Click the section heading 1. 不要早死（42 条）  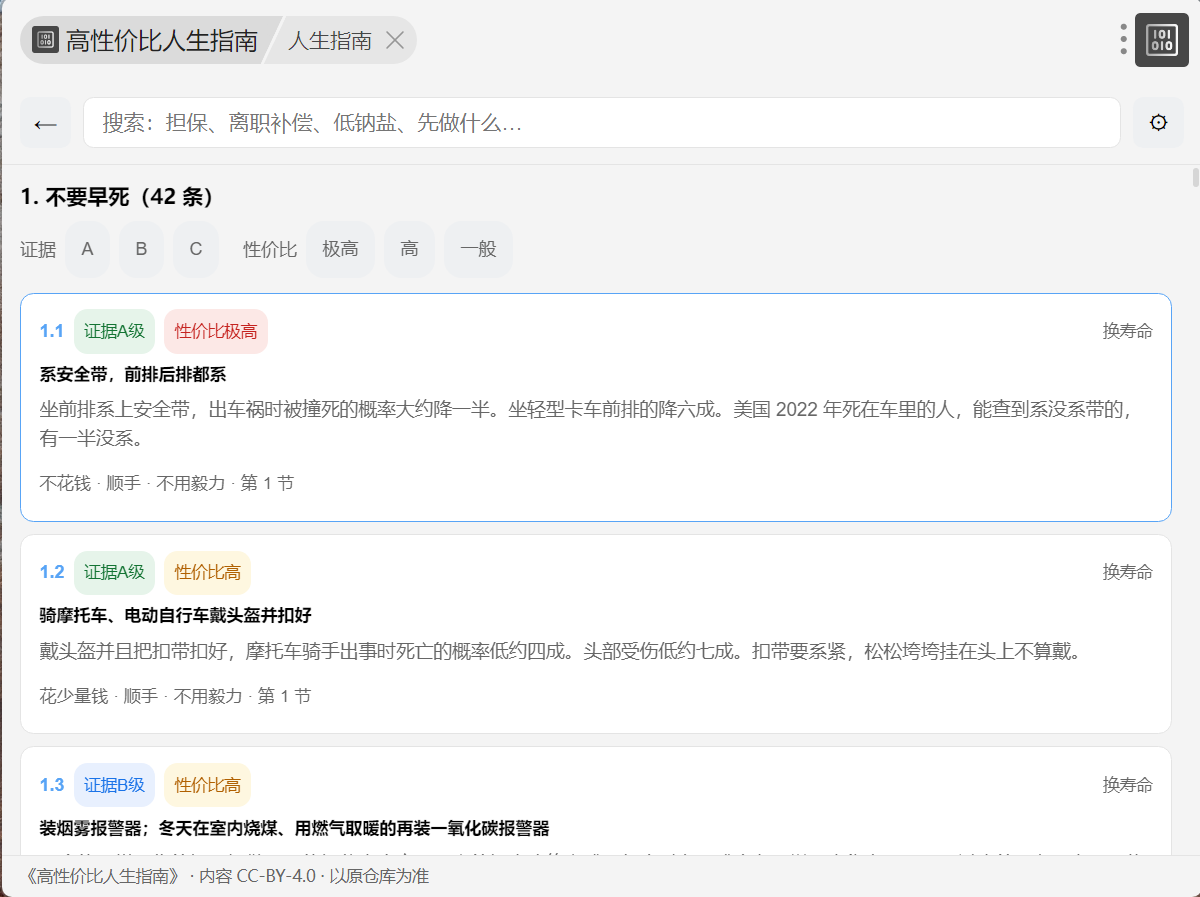tap(117, 197)
